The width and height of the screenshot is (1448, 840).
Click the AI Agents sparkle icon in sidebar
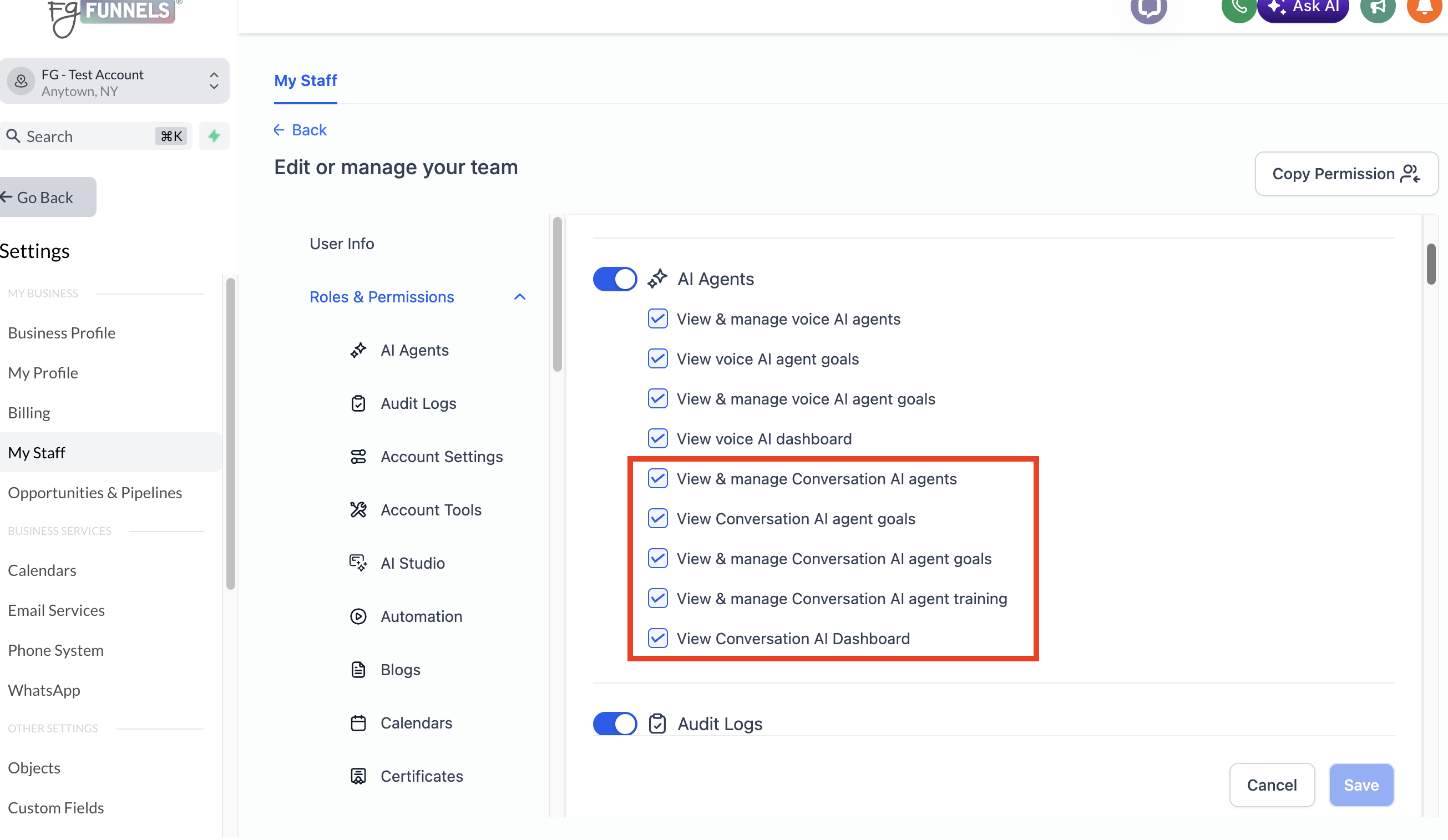(358, 351)
